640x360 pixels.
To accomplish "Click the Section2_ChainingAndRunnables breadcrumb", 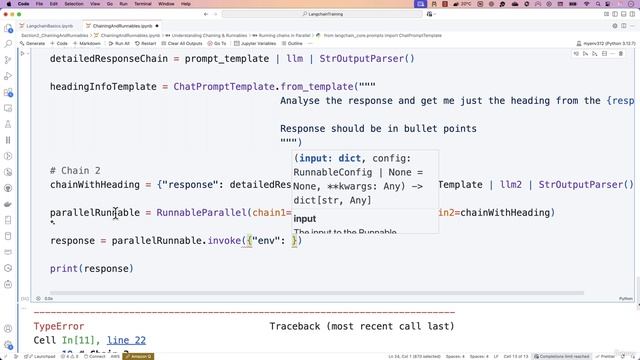I will pyautogui.click(x=54, y=36).
